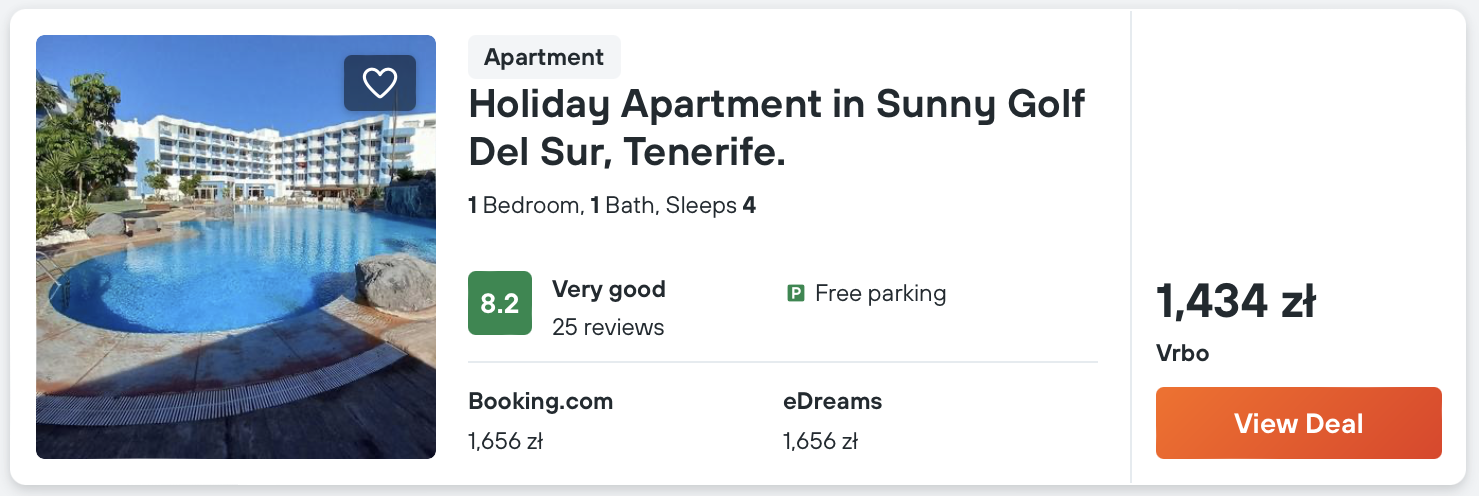This screenshot has height=496, width=1479.
Task: Choose the eDreams provider offer
Action: pyautogui.click(x=832, y=402)
